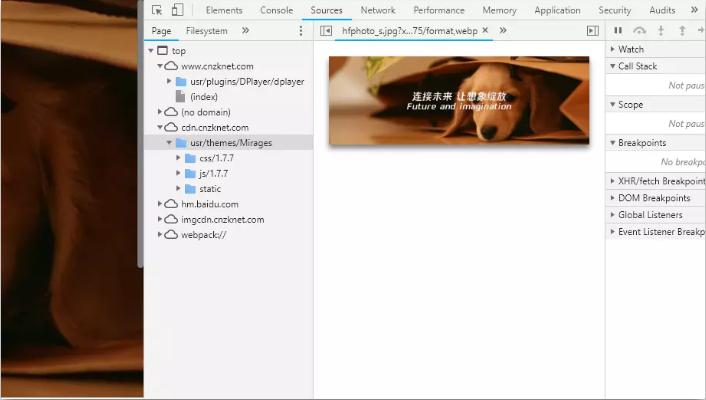This screenshot has height=400, width=706.
Task: Click the webpack:// cloud icon
Action: pos(171,235)
